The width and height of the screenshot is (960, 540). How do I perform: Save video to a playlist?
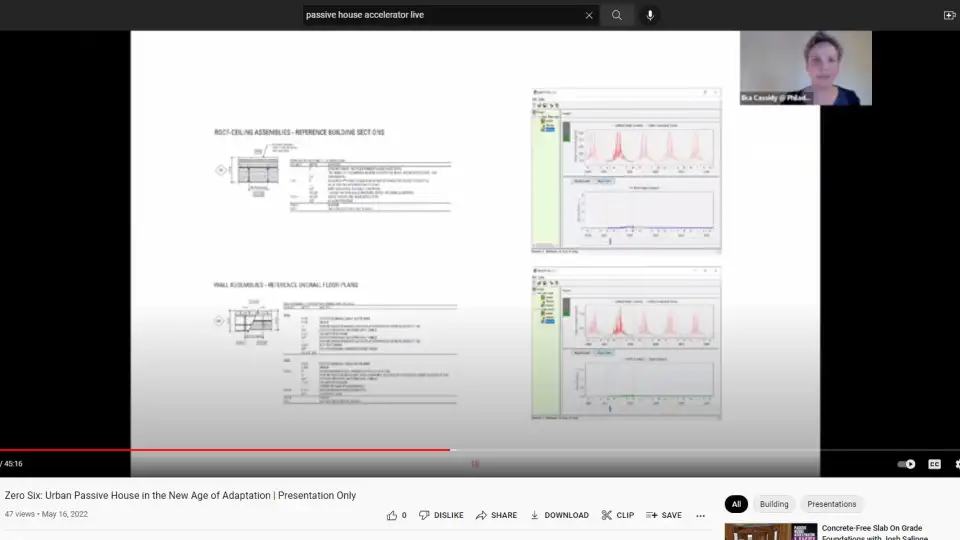(x=664, y=515)
